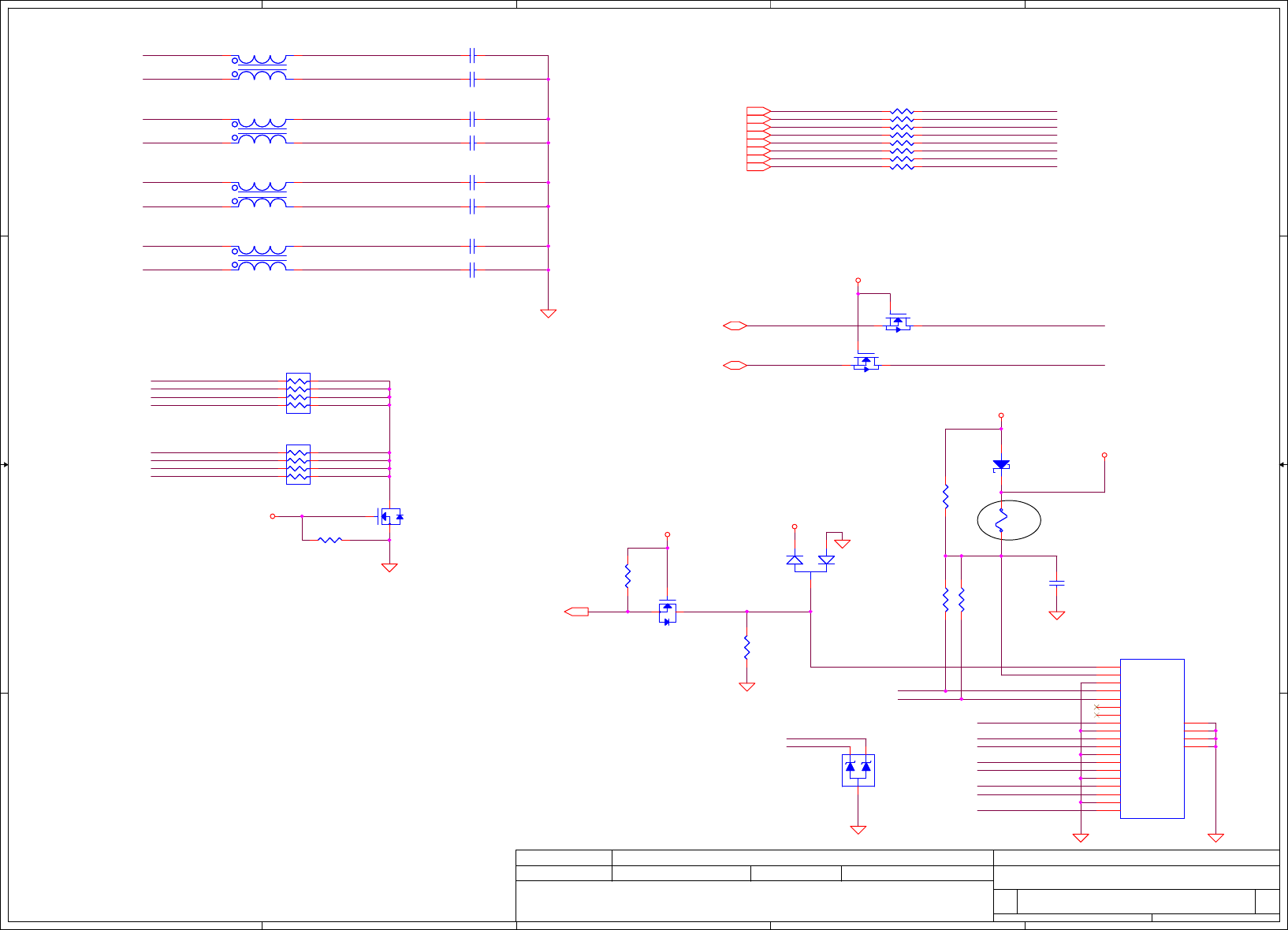Select the horizontal resistor beside that MOSFET
The image size is (1288, 930).
[x=329, y=540]
